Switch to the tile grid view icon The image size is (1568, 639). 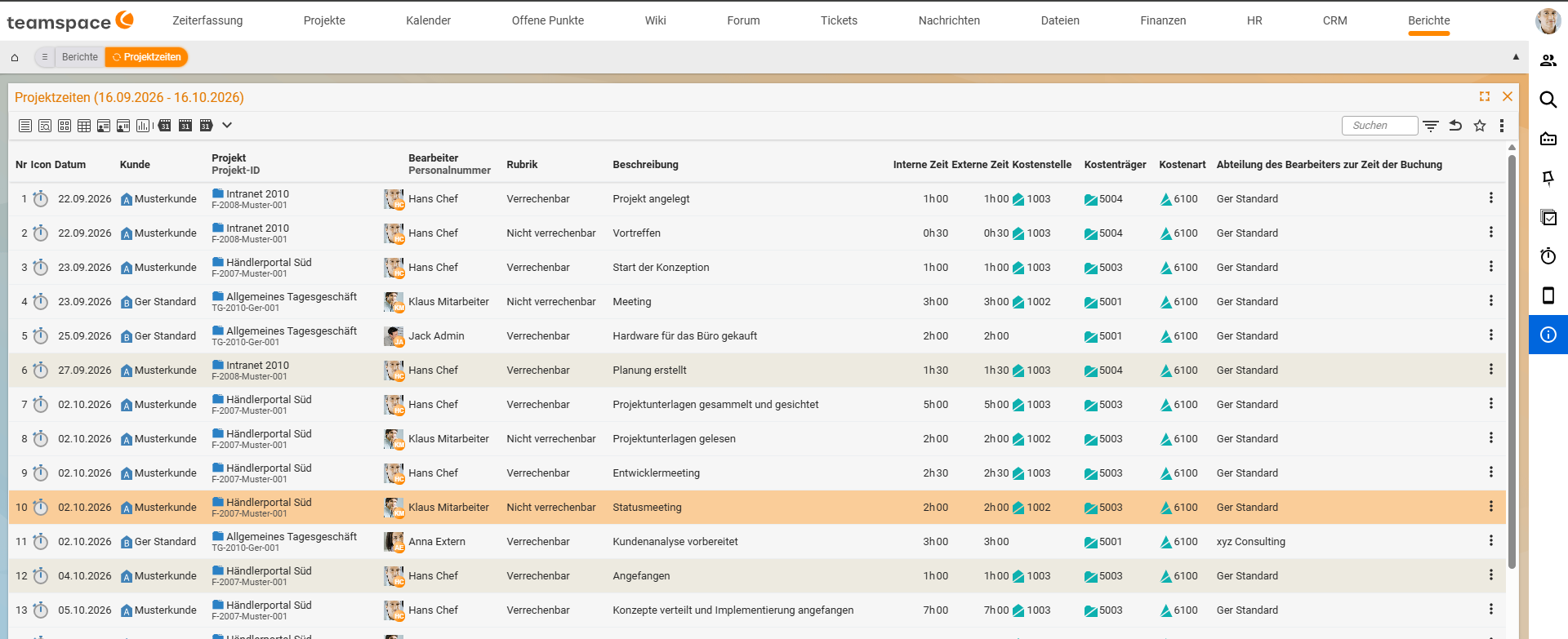click(x=65, y=126)
